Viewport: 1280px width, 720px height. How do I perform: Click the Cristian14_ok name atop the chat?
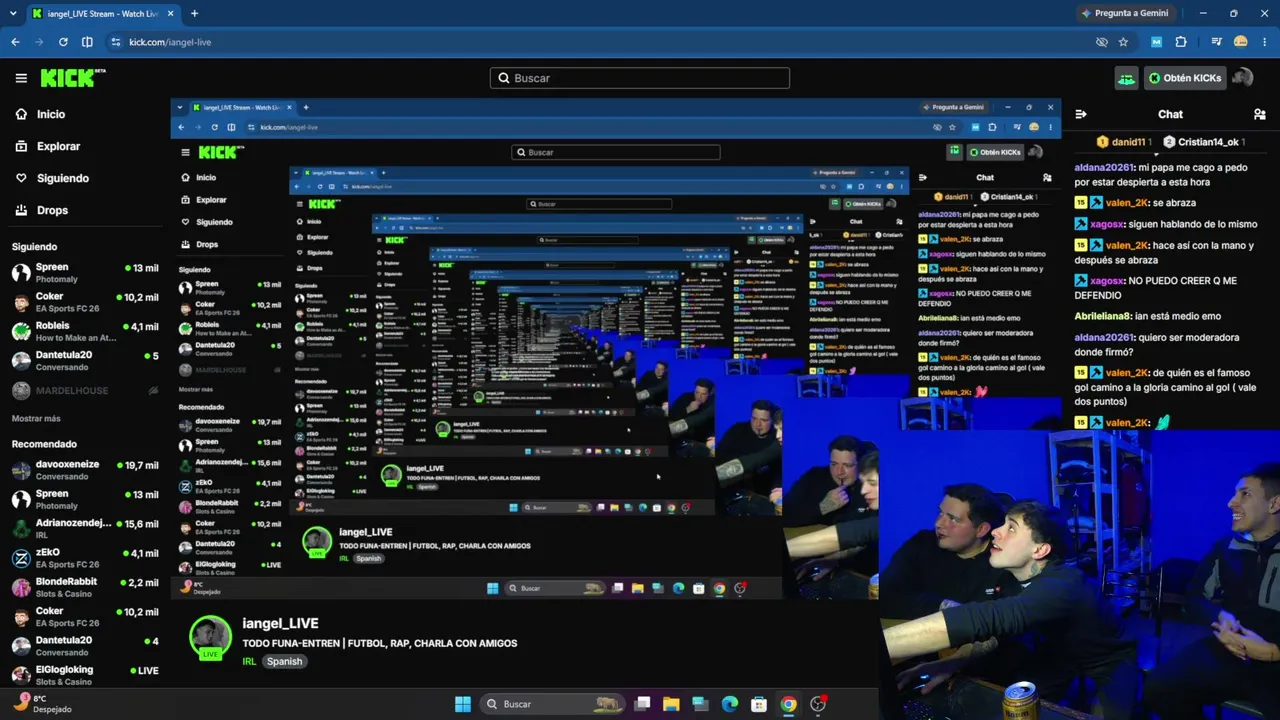1208,142
